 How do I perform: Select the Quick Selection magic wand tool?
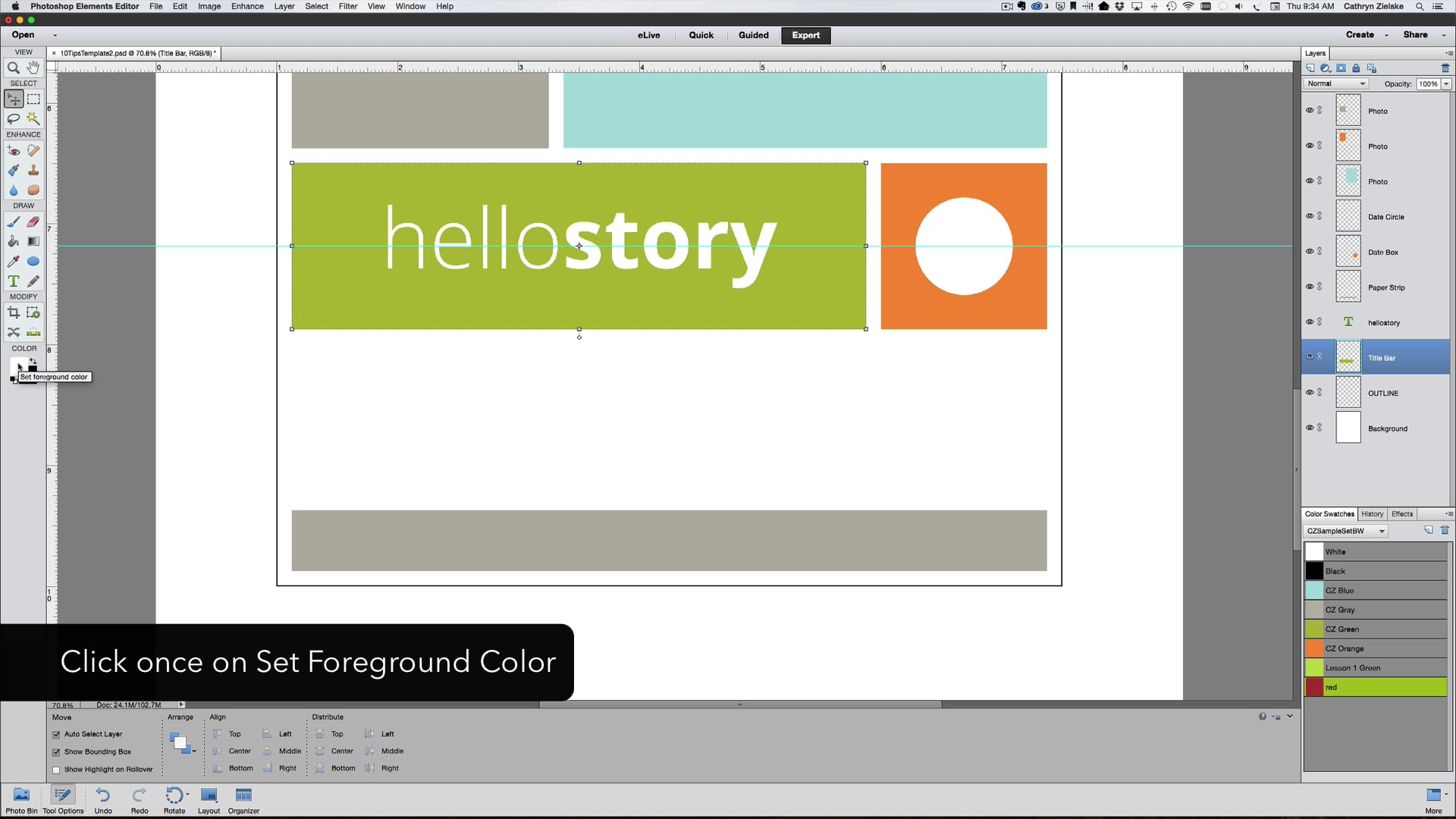point(33,119)
